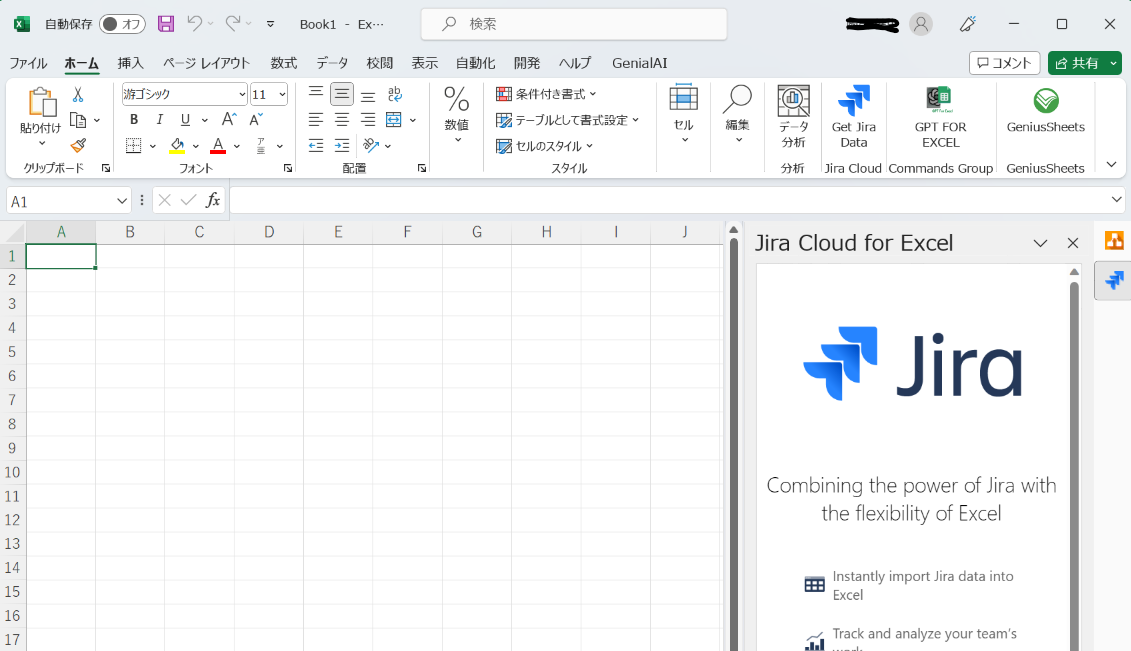Image resolution: width=1131 pixels, height=651 pixels.
Task: Switch to the 数式 Formulas tab
Action: [283, 63]
